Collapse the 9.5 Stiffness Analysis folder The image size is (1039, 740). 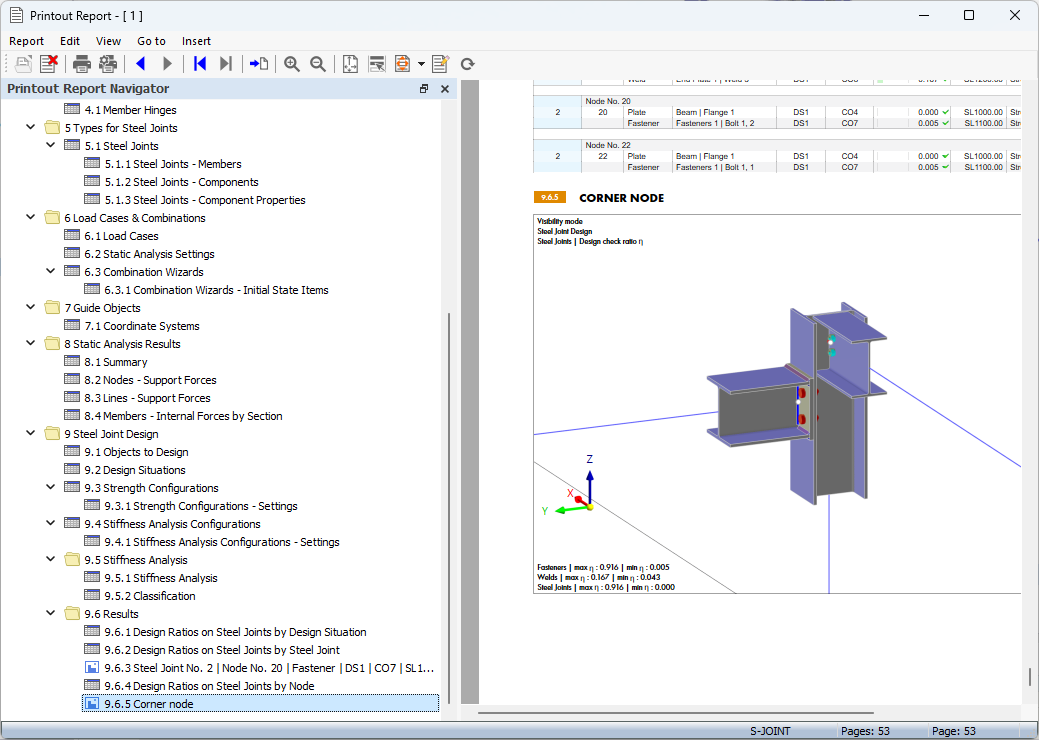[x=50, y=559]
